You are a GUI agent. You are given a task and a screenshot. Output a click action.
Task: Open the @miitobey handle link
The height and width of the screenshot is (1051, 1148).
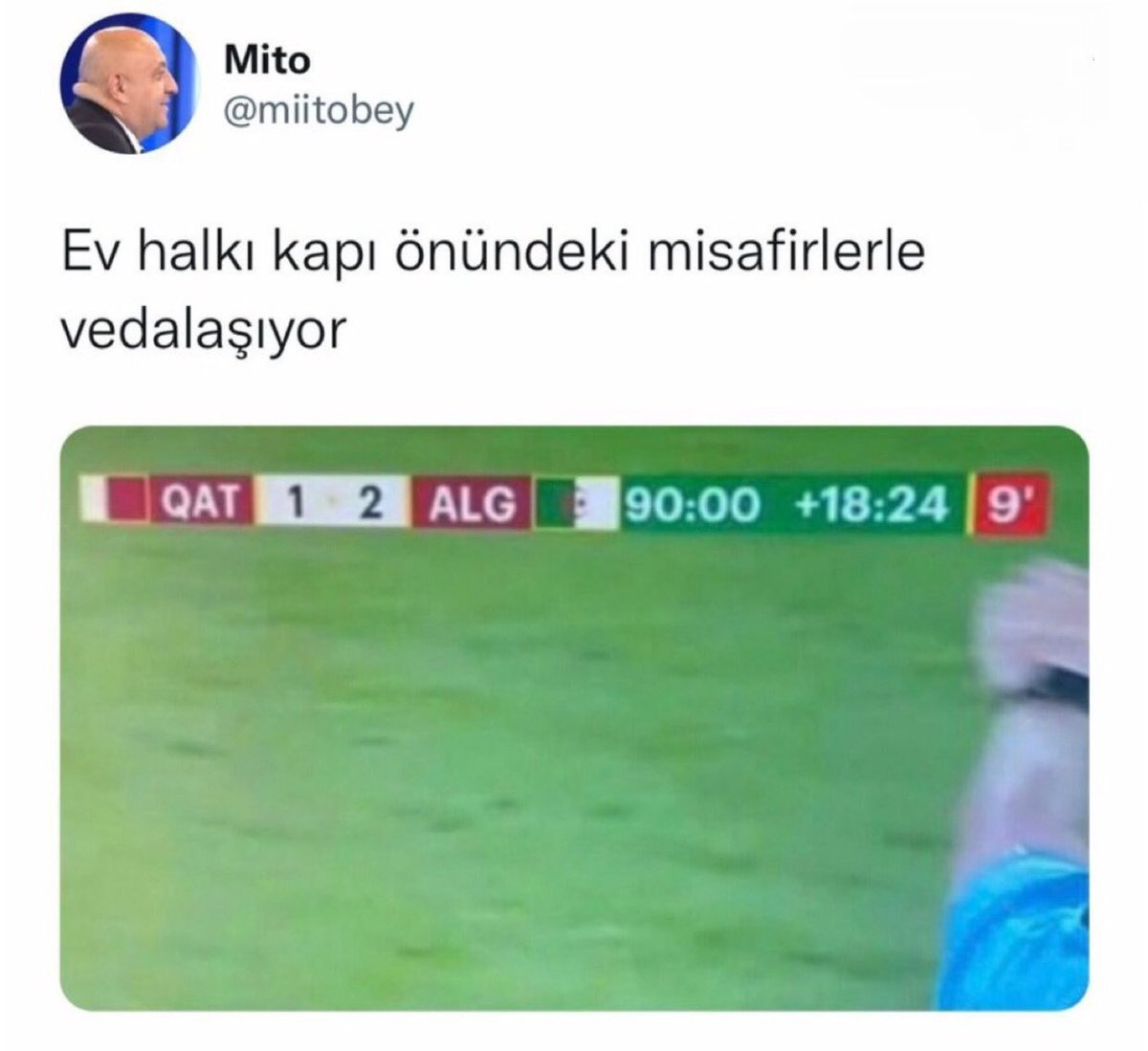point(319,112)
